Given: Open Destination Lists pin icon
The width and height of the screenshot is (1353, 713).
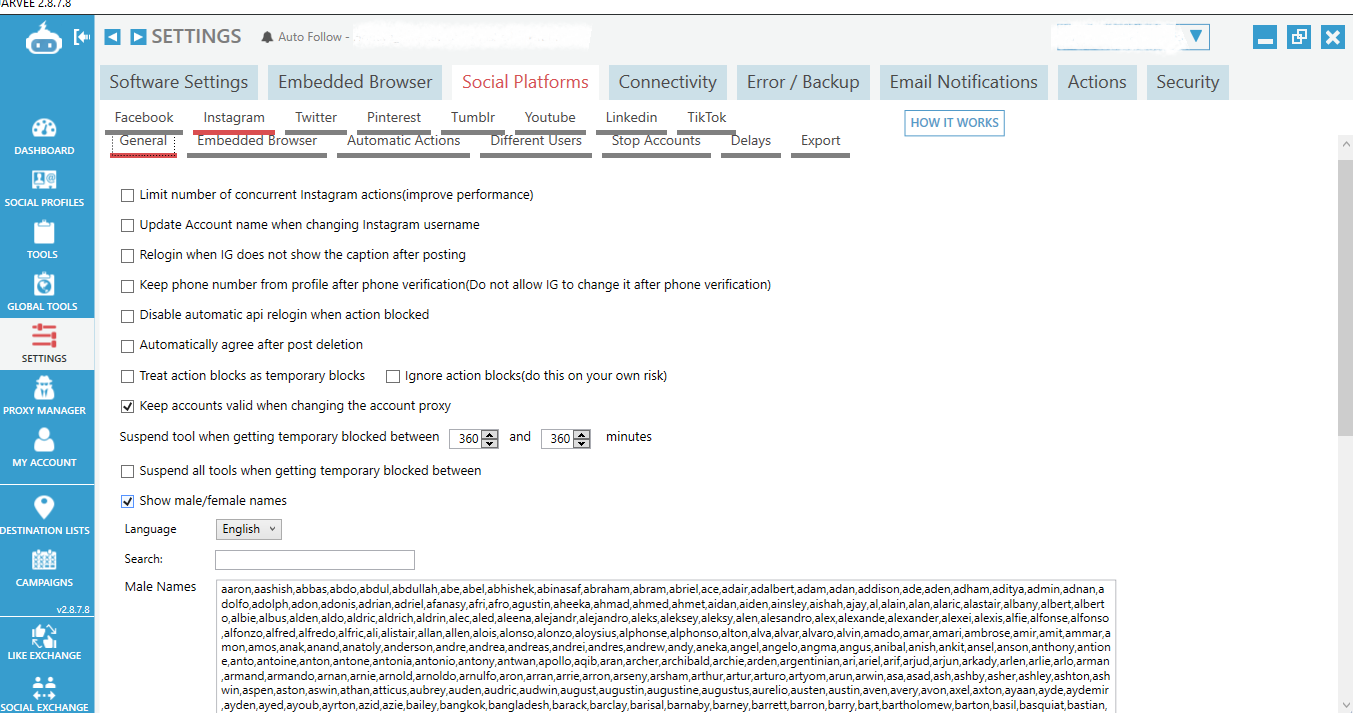Looking at the screenshot, I should 44,506.
